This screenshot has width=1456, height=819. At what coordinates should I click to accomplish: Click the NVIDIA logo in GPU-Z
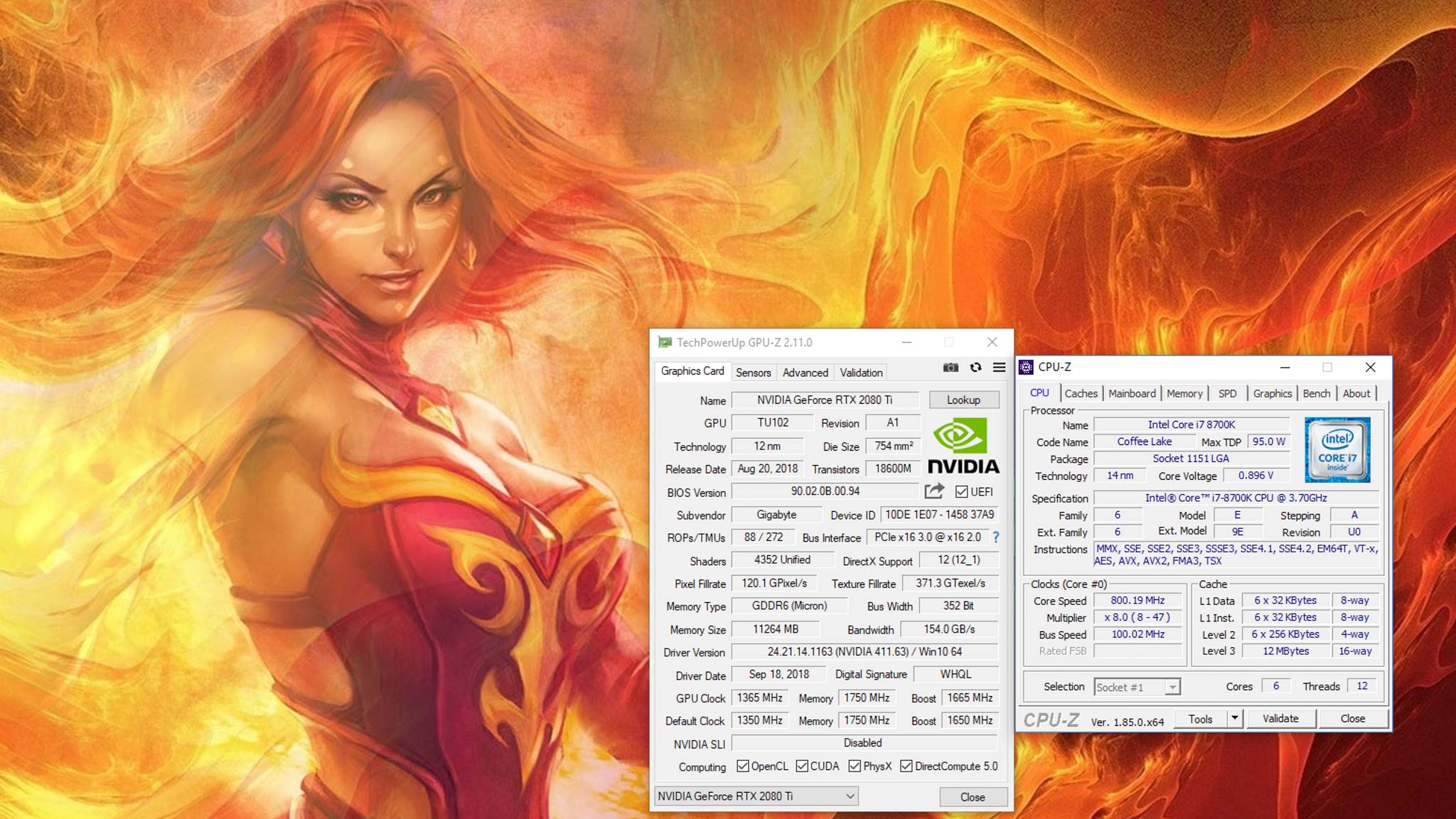click(963, 446)
